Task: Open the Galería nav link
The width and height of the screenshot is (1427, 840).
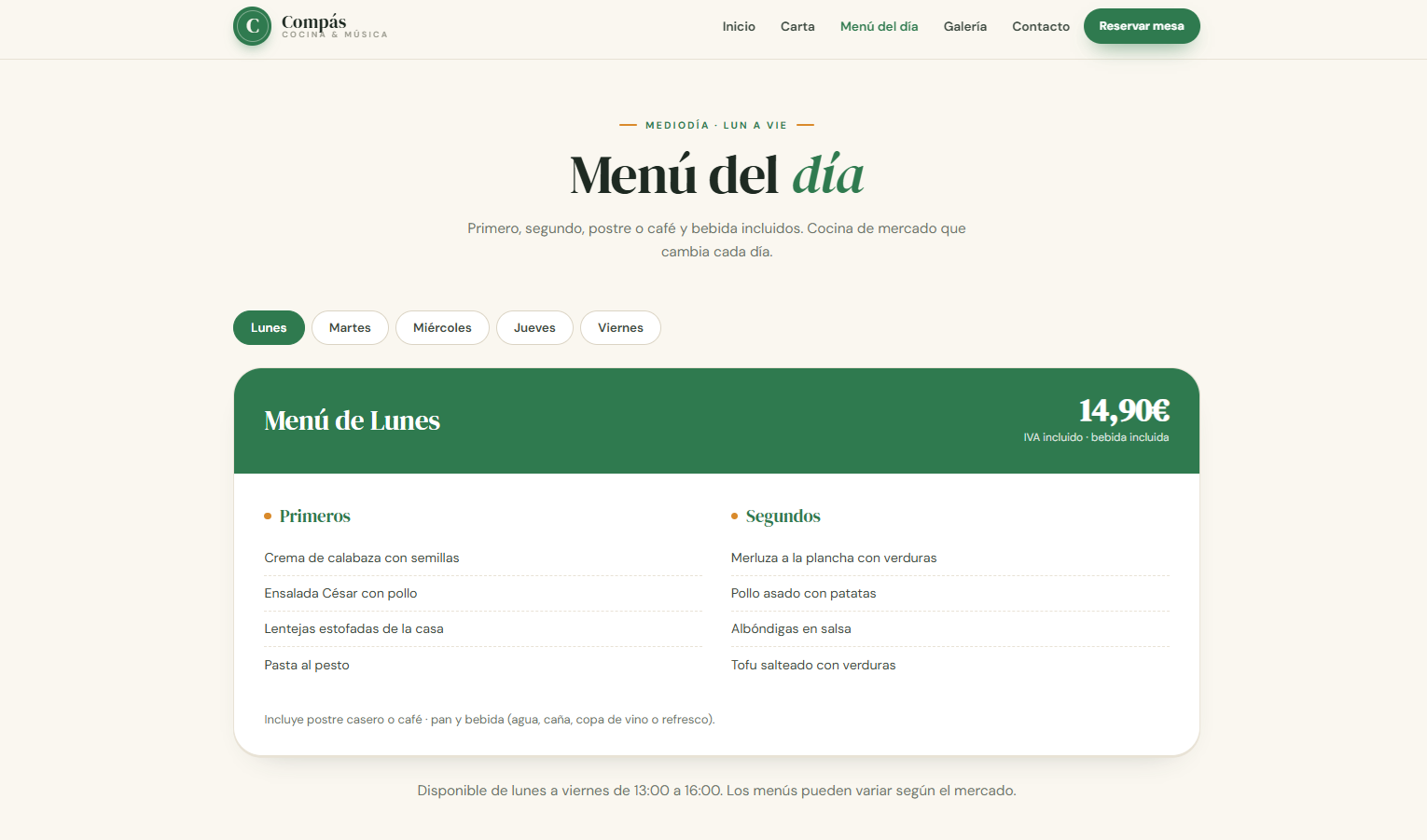Action: pyautogui.click(x=964, y=26)
